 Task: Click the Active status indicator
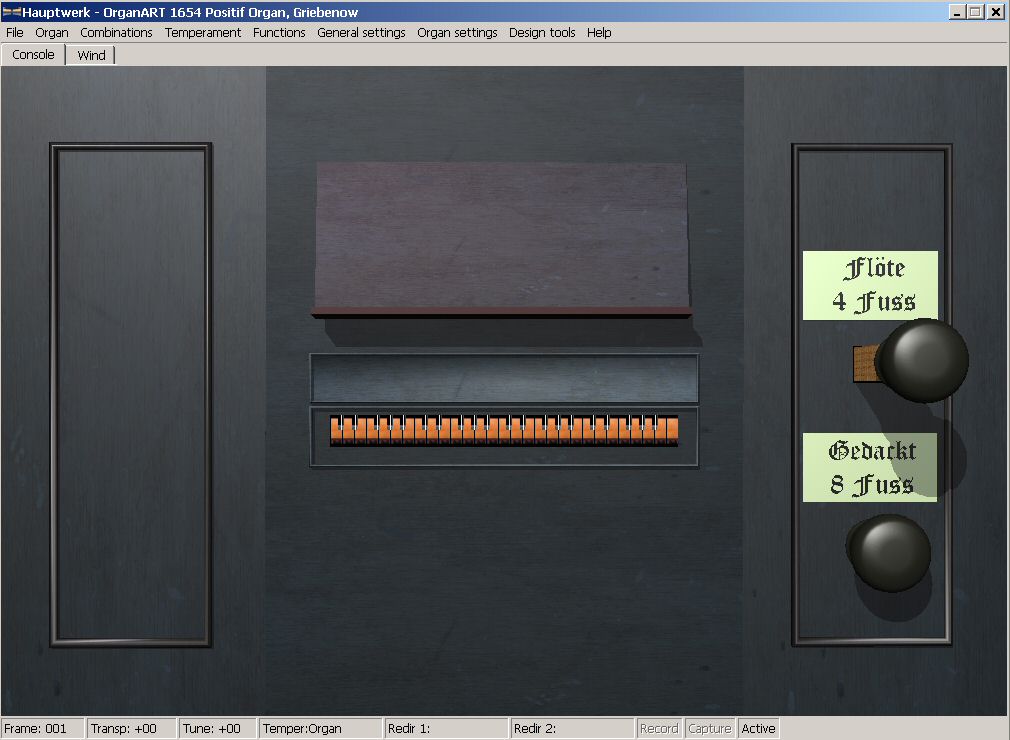(758, 729)
